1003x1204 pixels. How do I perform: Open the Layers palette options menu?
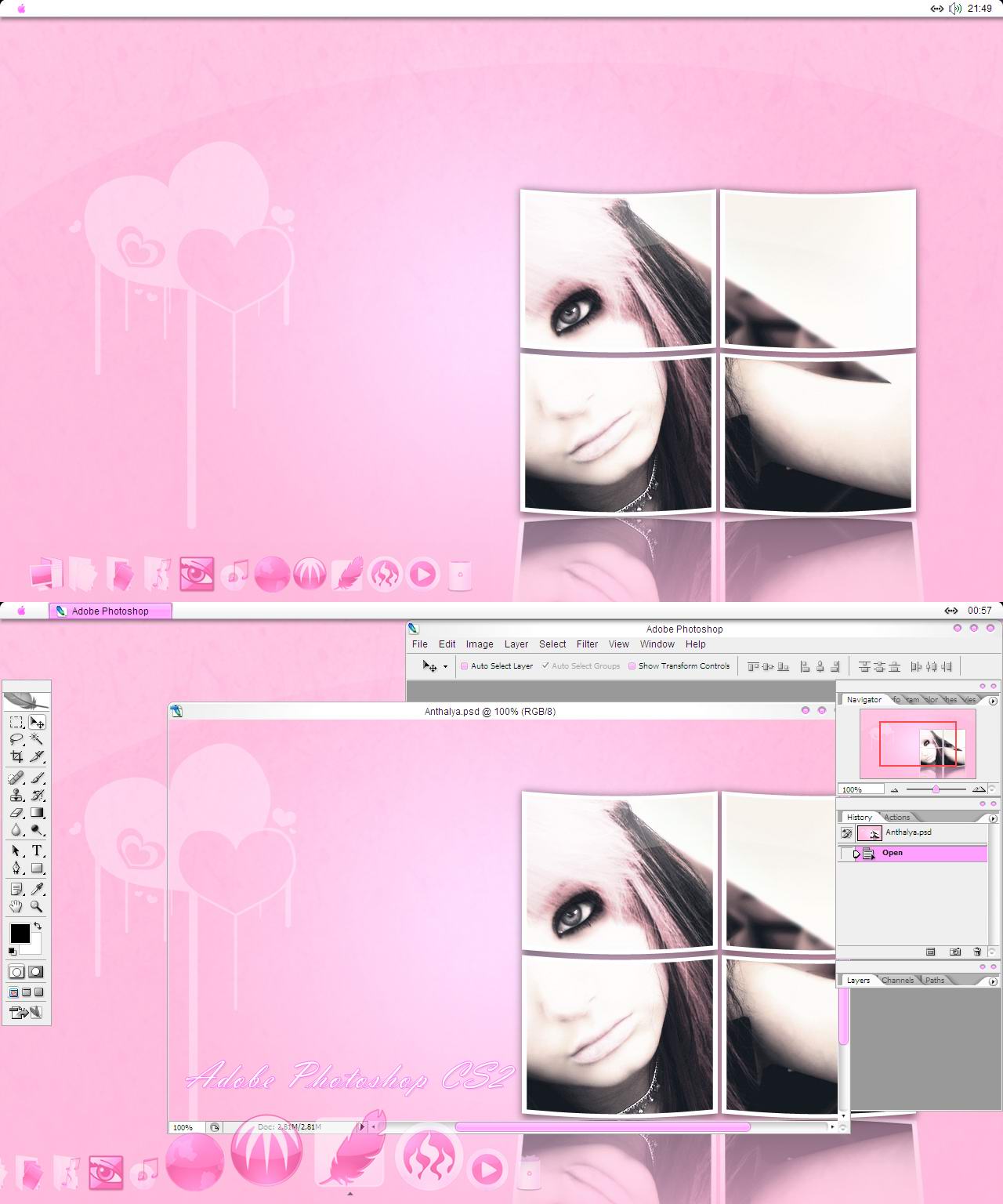(993, 981)
